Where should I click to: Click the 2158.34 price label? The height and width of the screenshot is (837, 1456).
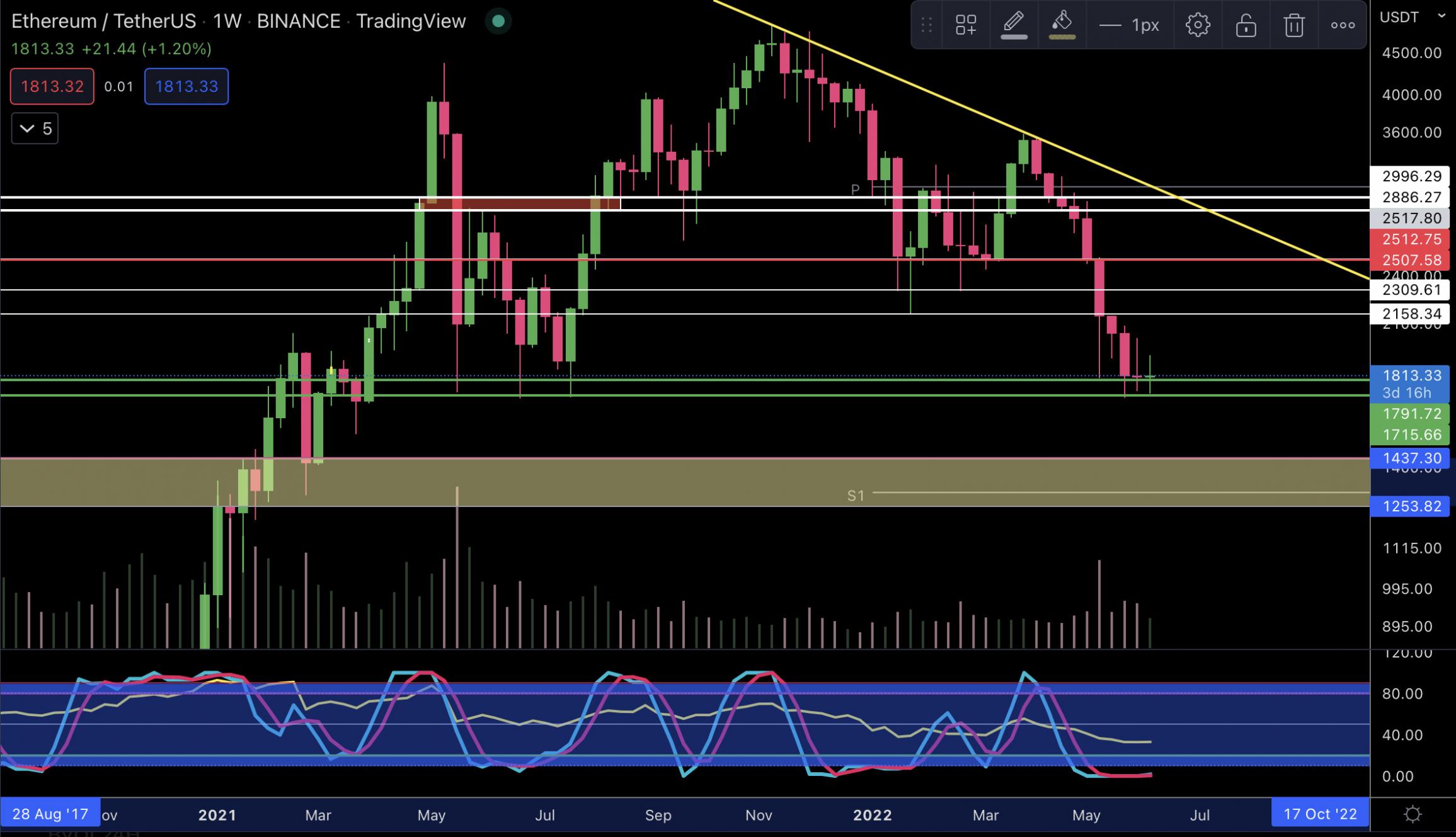coord(1411,314)
